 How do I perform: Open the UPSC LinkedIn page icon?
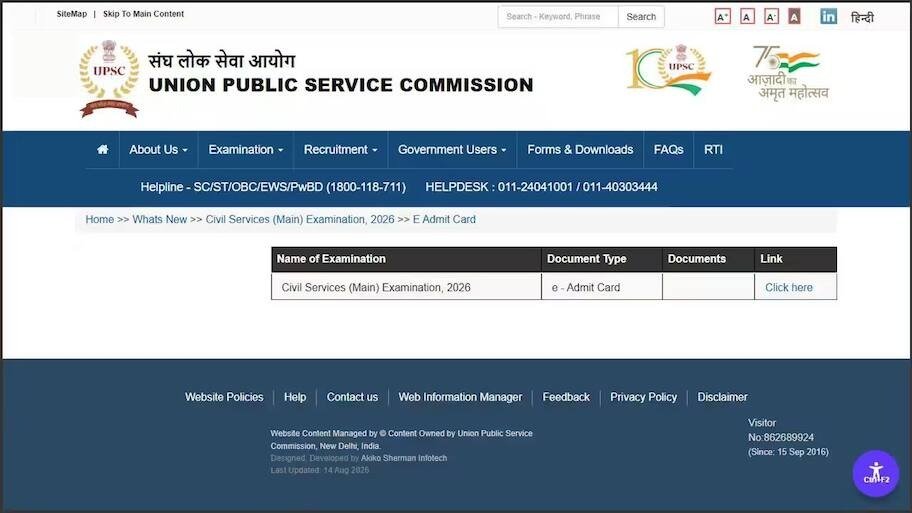(828, 16)
